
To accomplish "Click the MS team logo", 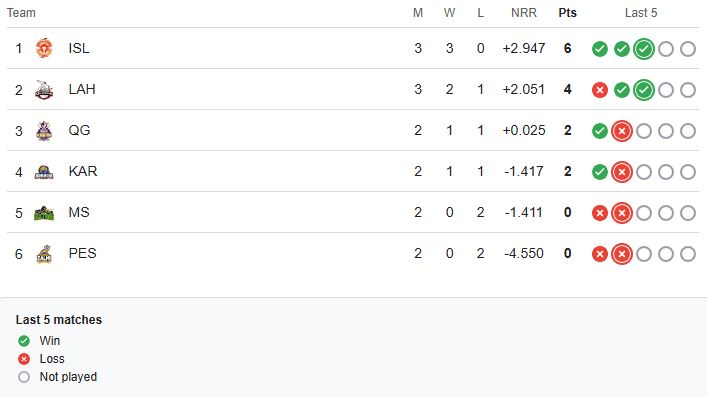I will (x=44, y=212).
